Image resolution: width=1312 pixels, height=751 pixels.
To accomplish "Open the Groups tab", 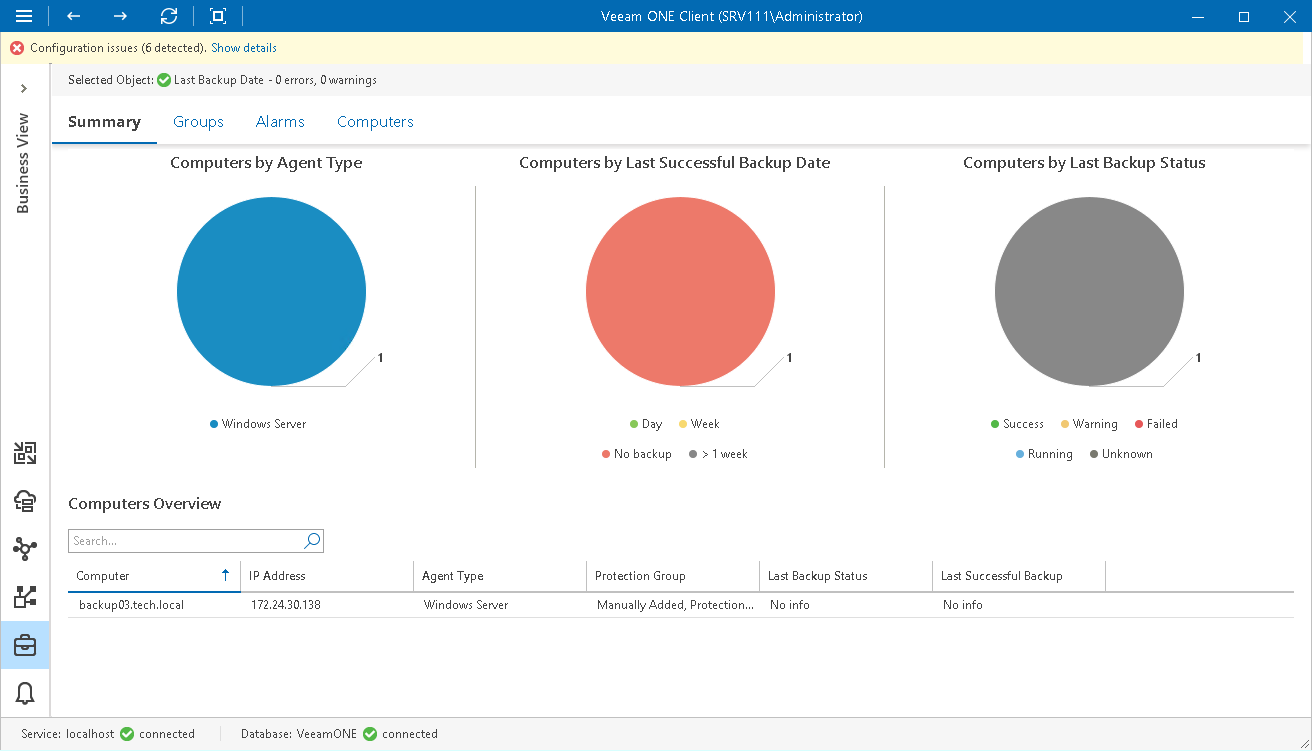I will 198,122.
